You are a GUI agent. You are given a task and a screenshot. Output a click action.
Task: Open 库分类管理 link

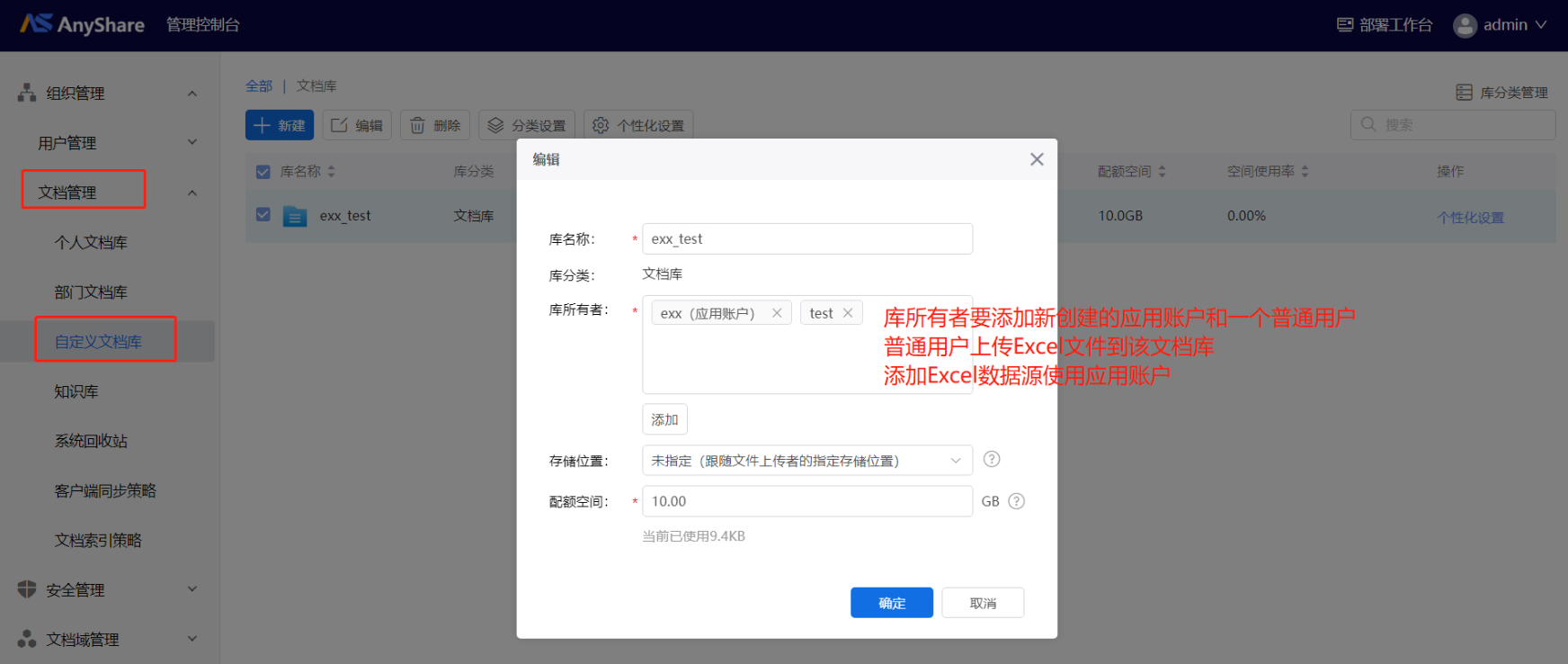click(1502, 92)
